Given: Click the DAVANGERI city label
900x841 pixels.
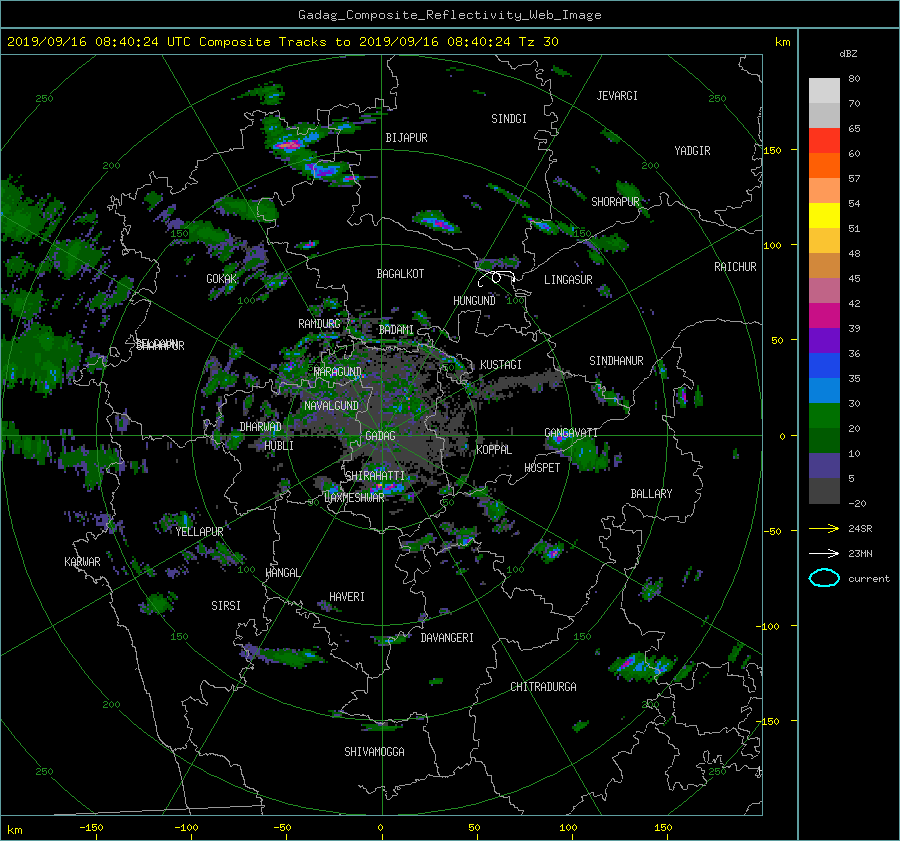Looking at the screenshot, I should coord(447,638).
